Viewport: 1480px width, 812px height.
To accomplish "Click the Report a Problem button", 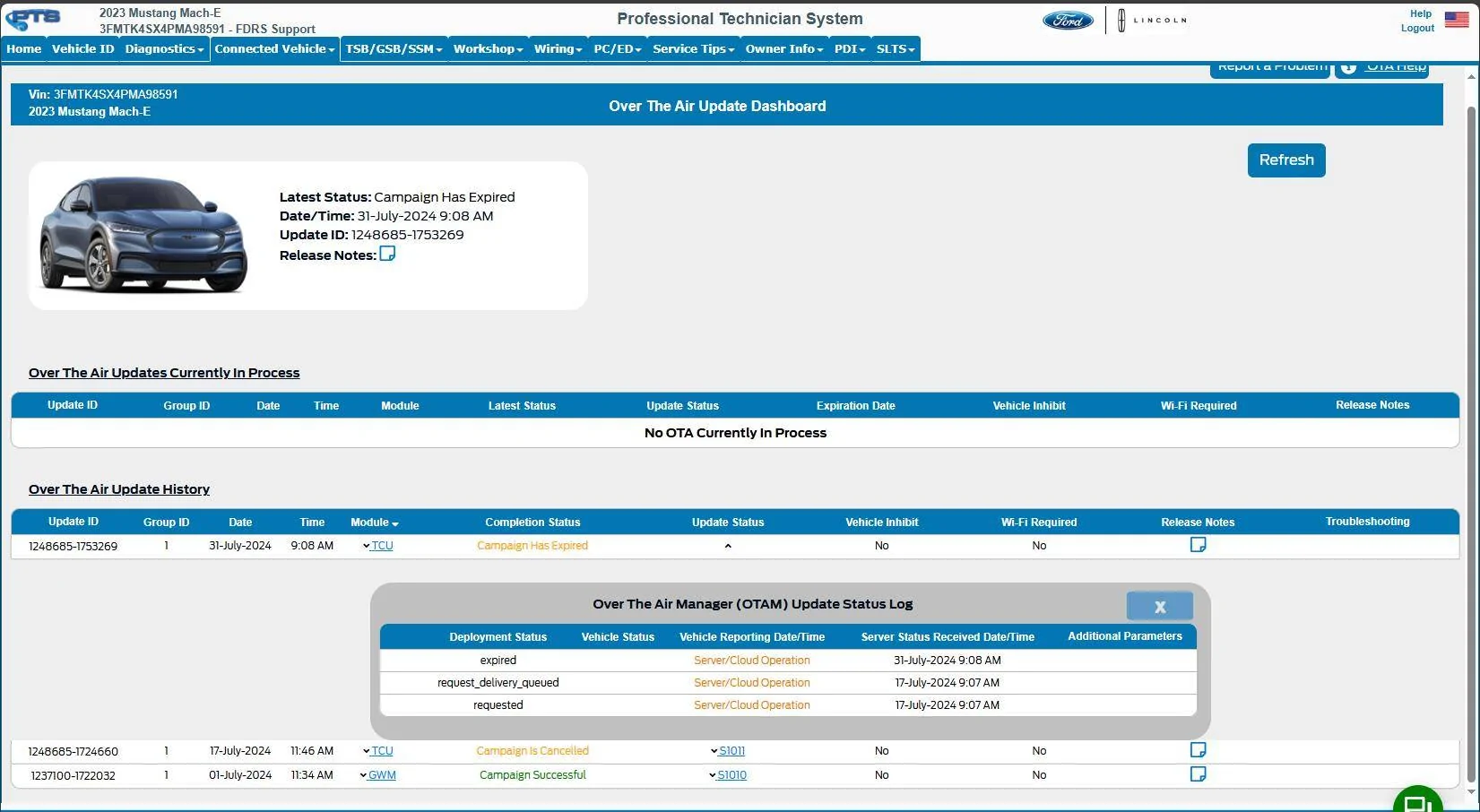I will [1271, 70].
